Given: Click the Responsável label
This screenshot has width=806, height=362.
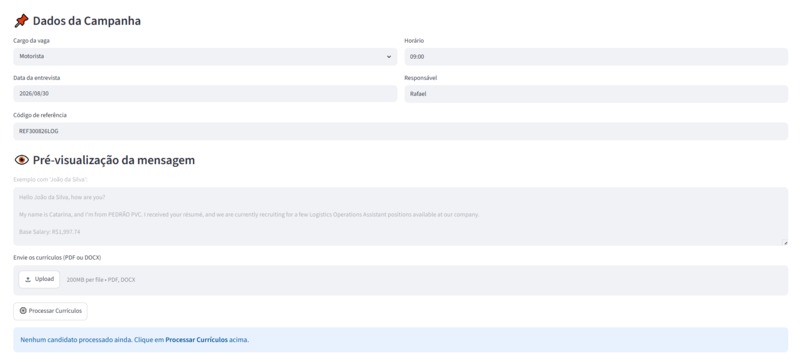Looking at the screenshot, I should pyautogui.click(x=421, y=78).
